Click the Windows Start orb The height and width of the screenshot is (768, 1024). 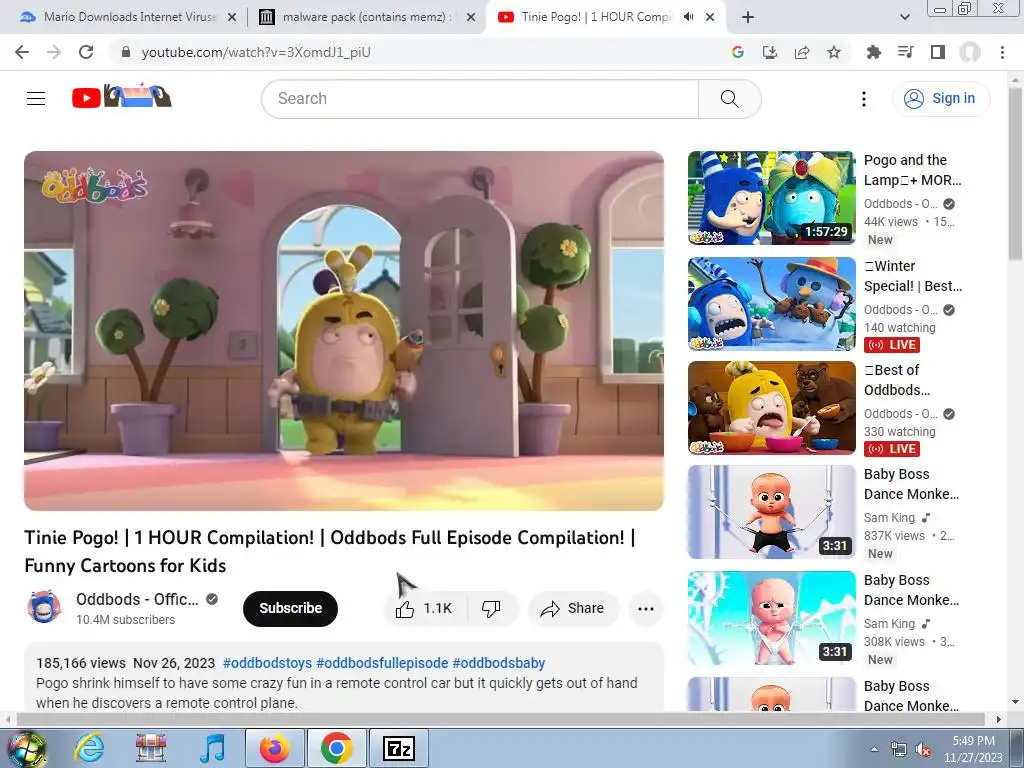coord(27,748)
